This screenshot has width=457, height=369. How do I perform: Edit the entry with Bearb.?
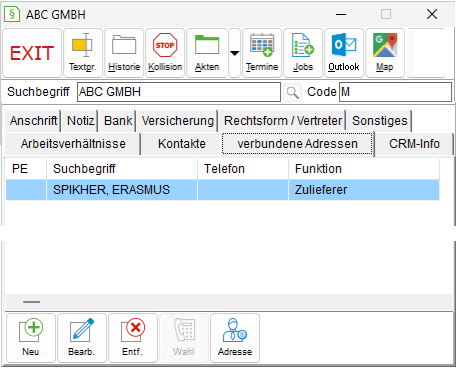click(82, 338)
